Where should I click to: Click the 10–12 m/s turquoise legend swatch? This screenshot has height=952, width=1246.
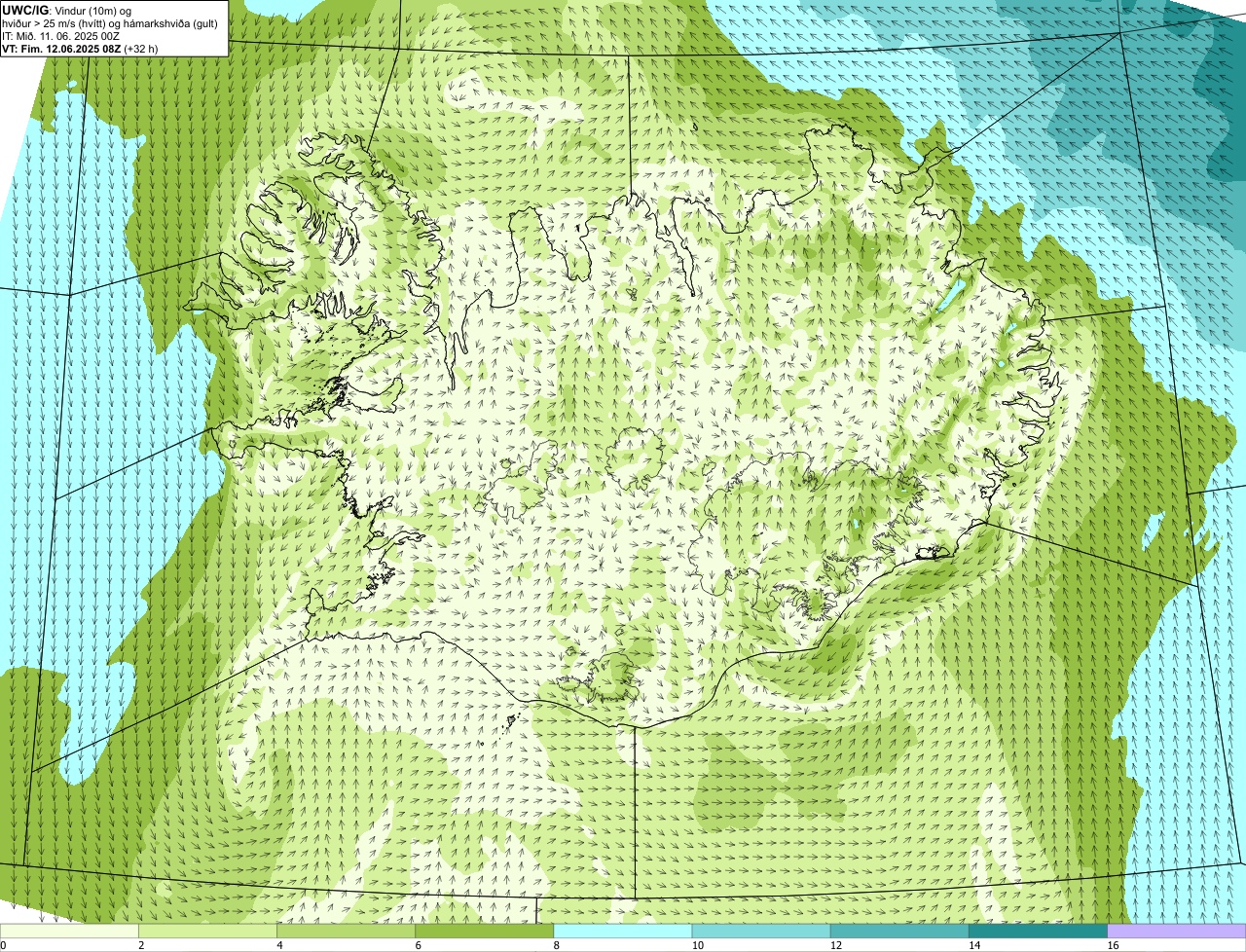pyautogui.click(x=761, y=931)
